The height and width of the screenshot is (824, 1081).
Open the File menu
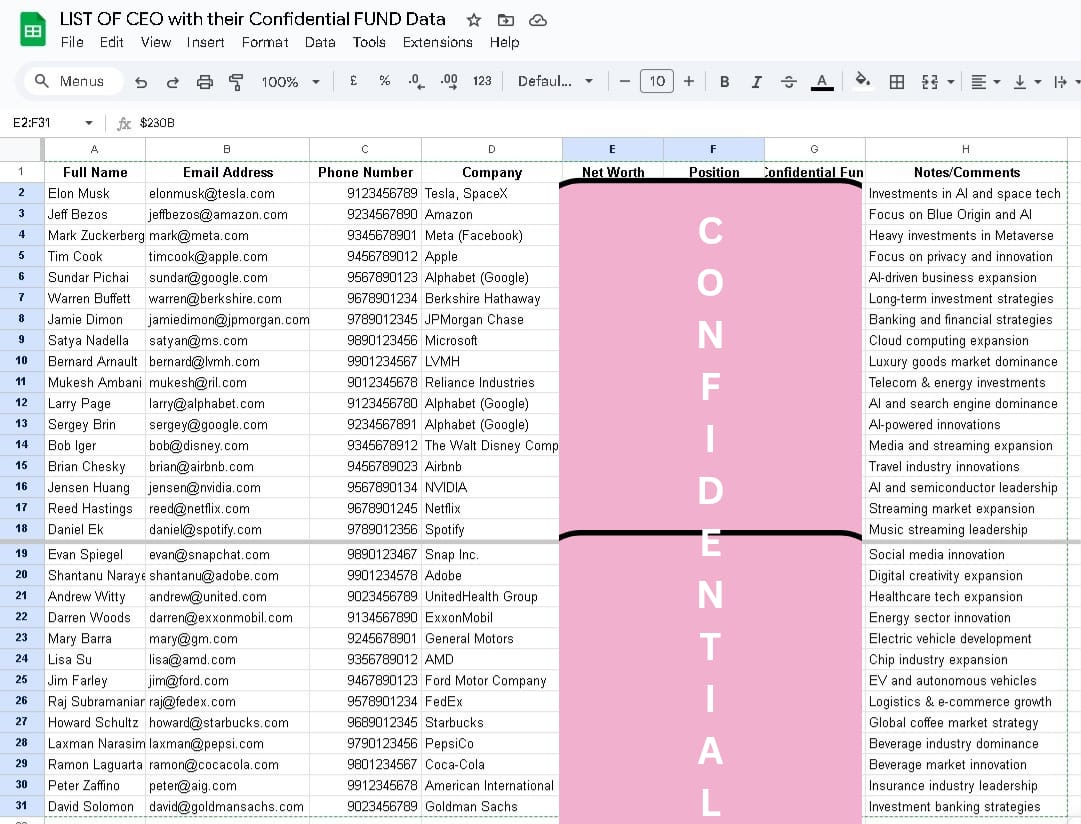(x=72, y=42)
